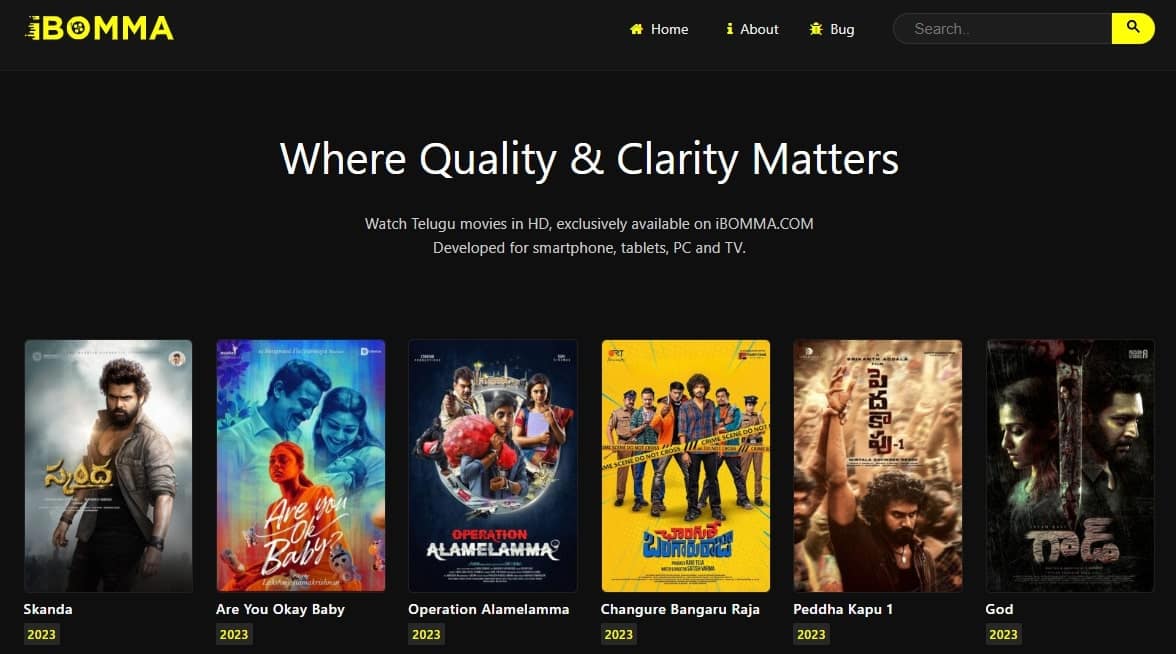The width and height of the screenshot is (1176, 654).
Task: Click the Operation Alamelamma title text
Action: coord(488,609)
